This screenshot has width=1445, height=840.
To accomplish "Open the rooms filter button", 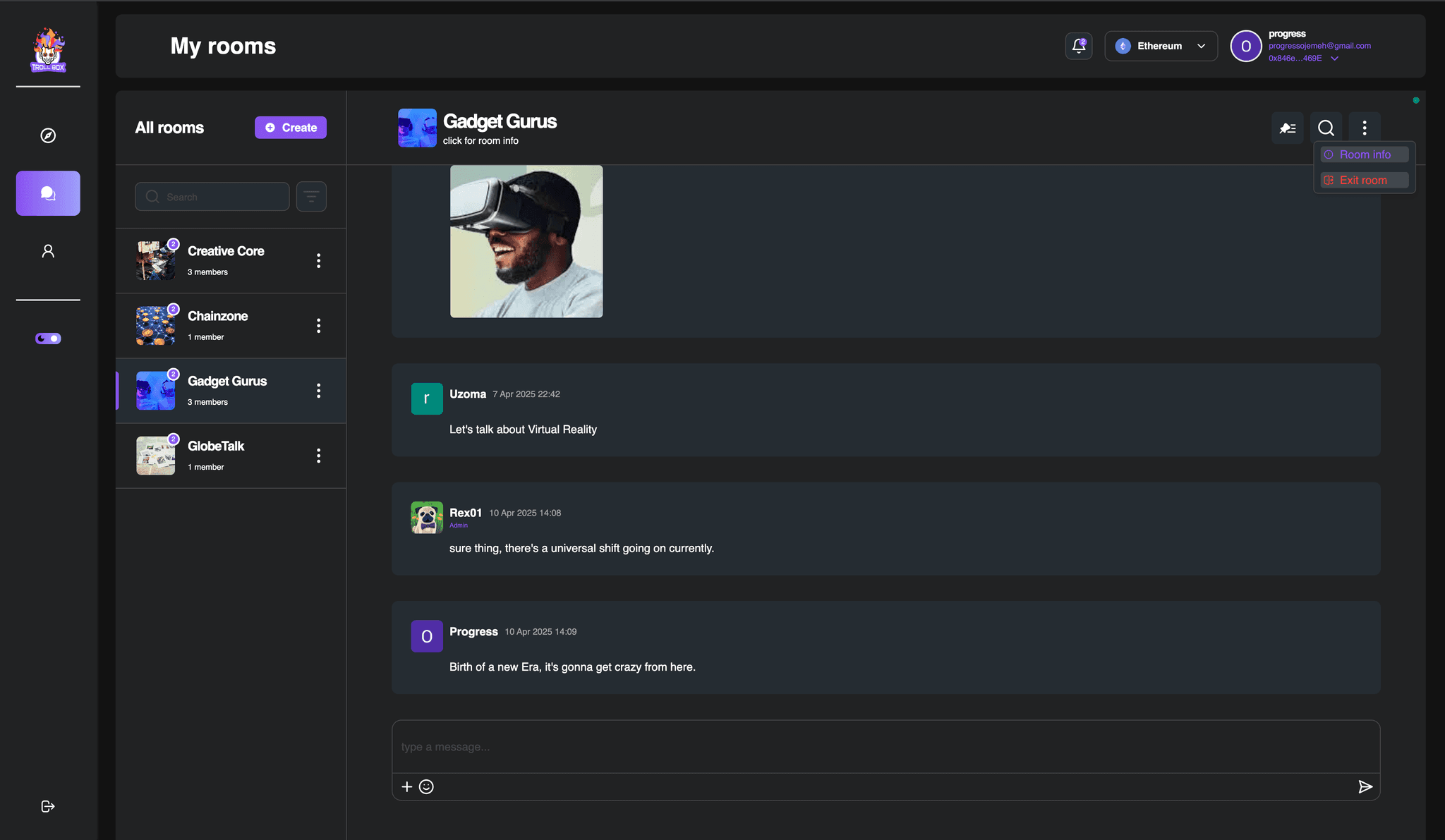I will point(311,197).
